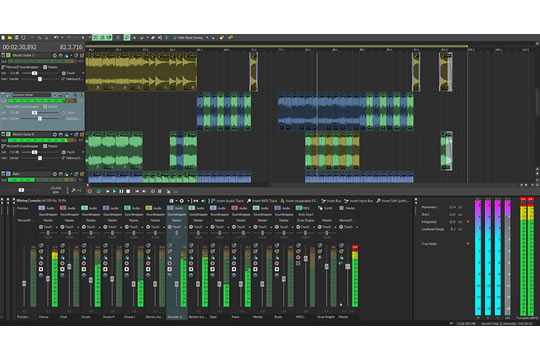
Task: Click Insert Bus button in mixer toolbar
Action: click(x=331, y=201)
